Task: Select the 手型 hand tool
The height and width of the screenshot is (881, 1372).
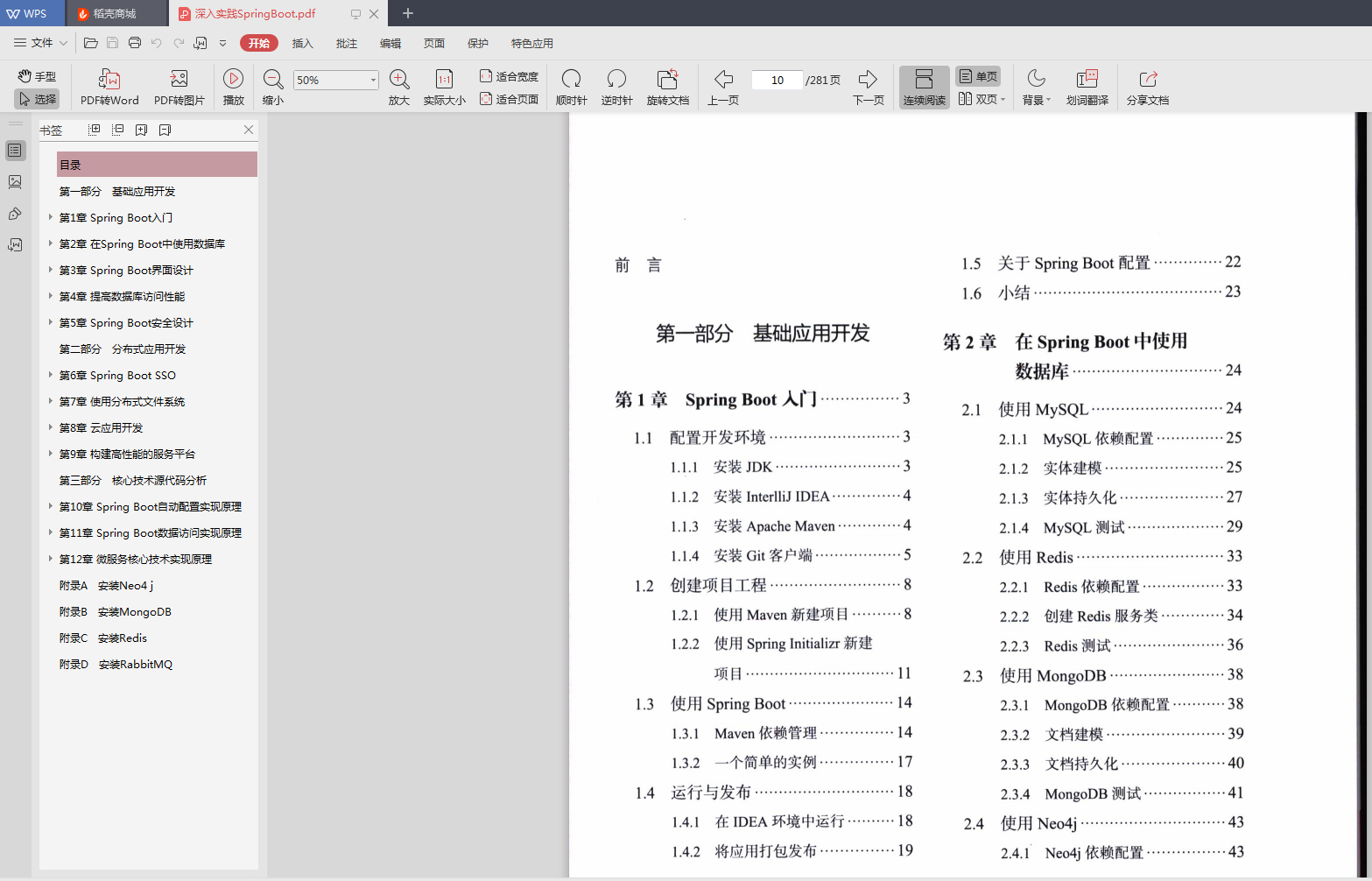Action: tap(37, 77)
